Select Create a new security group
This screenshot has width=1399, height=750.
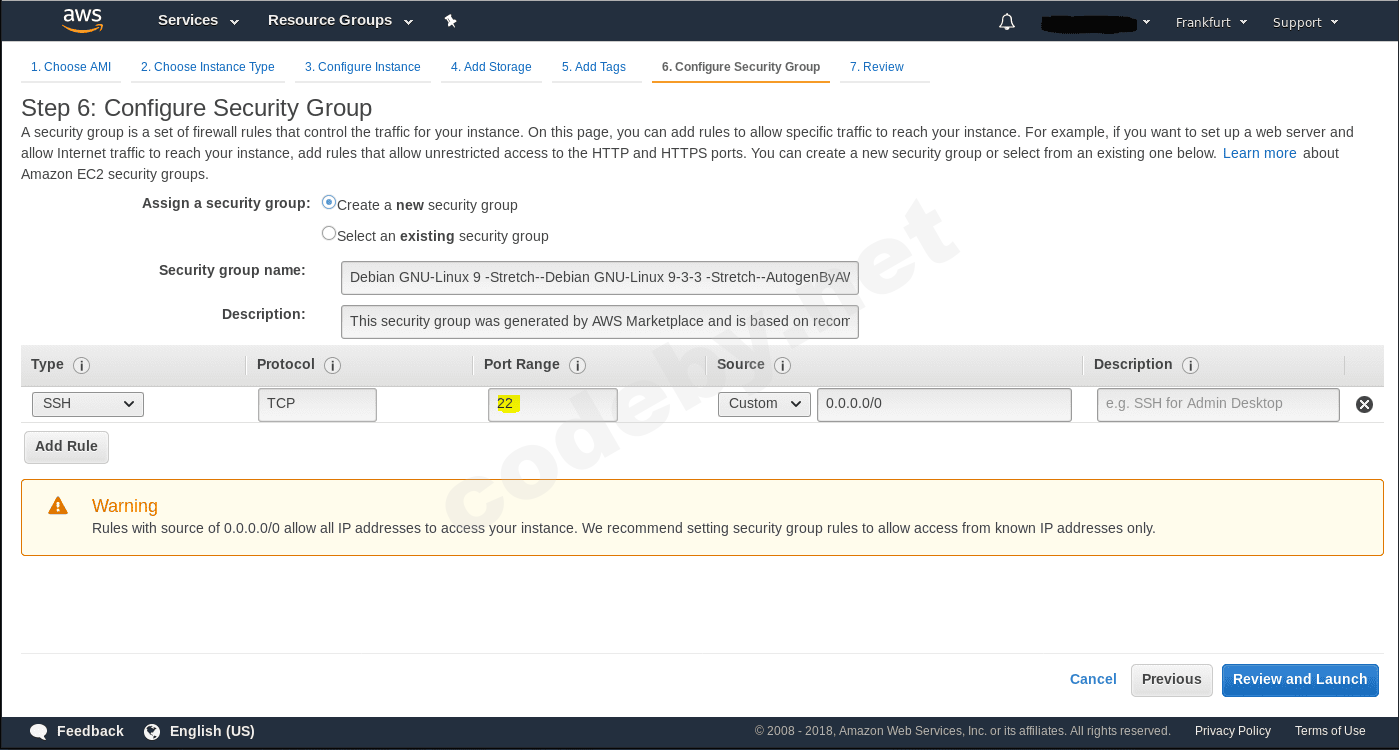(x=328, y=202)
